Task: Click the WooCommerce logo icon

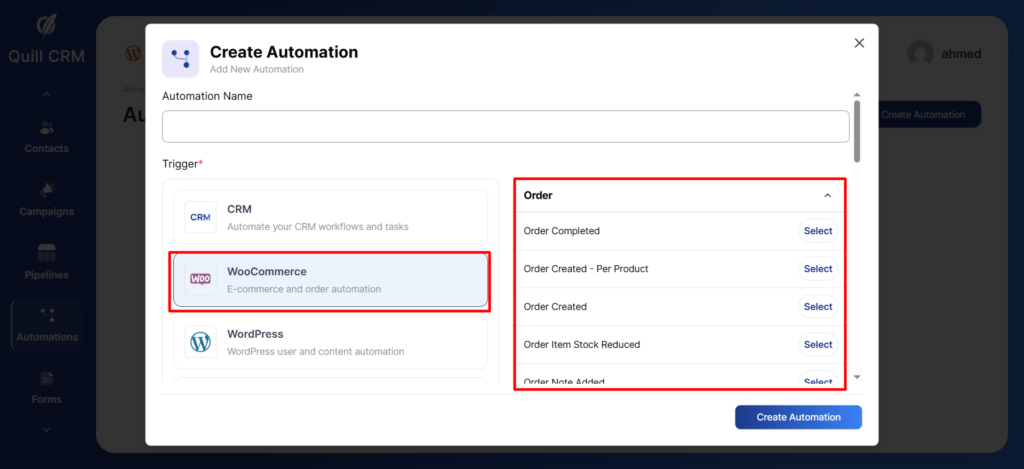Action: 201,279
